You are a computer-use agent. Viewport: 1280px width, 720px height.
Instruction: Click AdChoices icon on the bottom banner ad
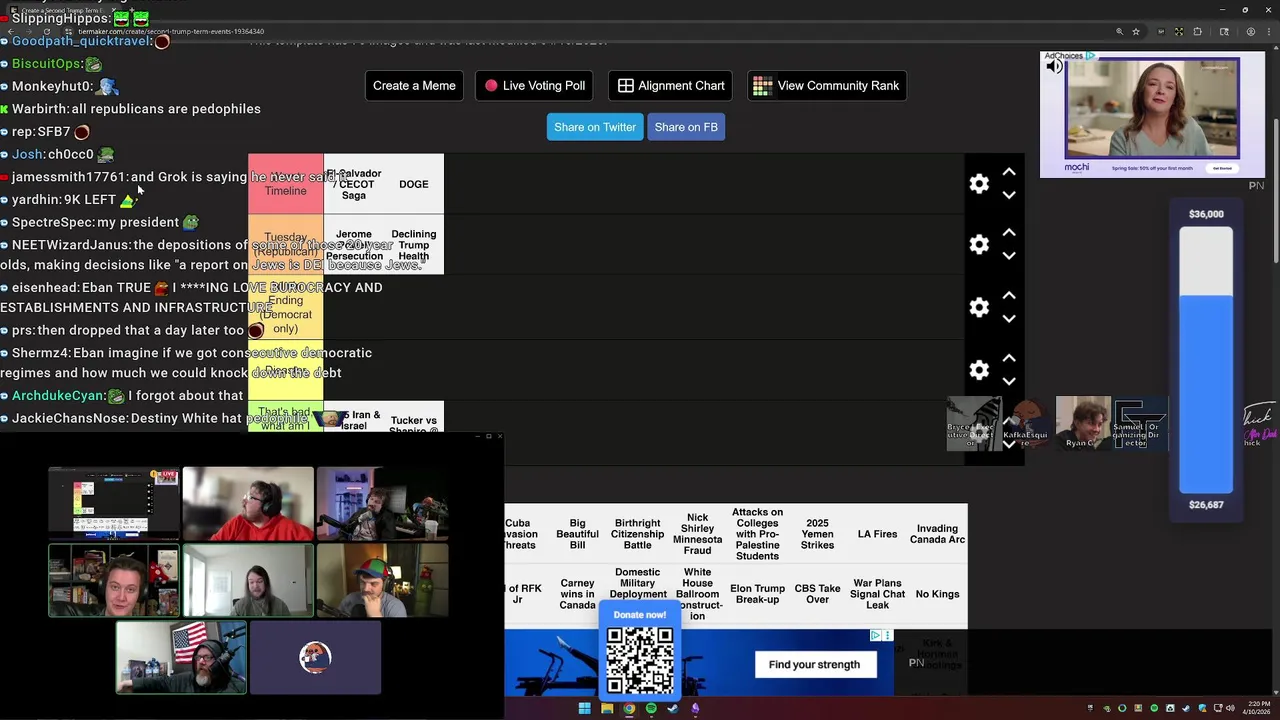tap(875, 635)
